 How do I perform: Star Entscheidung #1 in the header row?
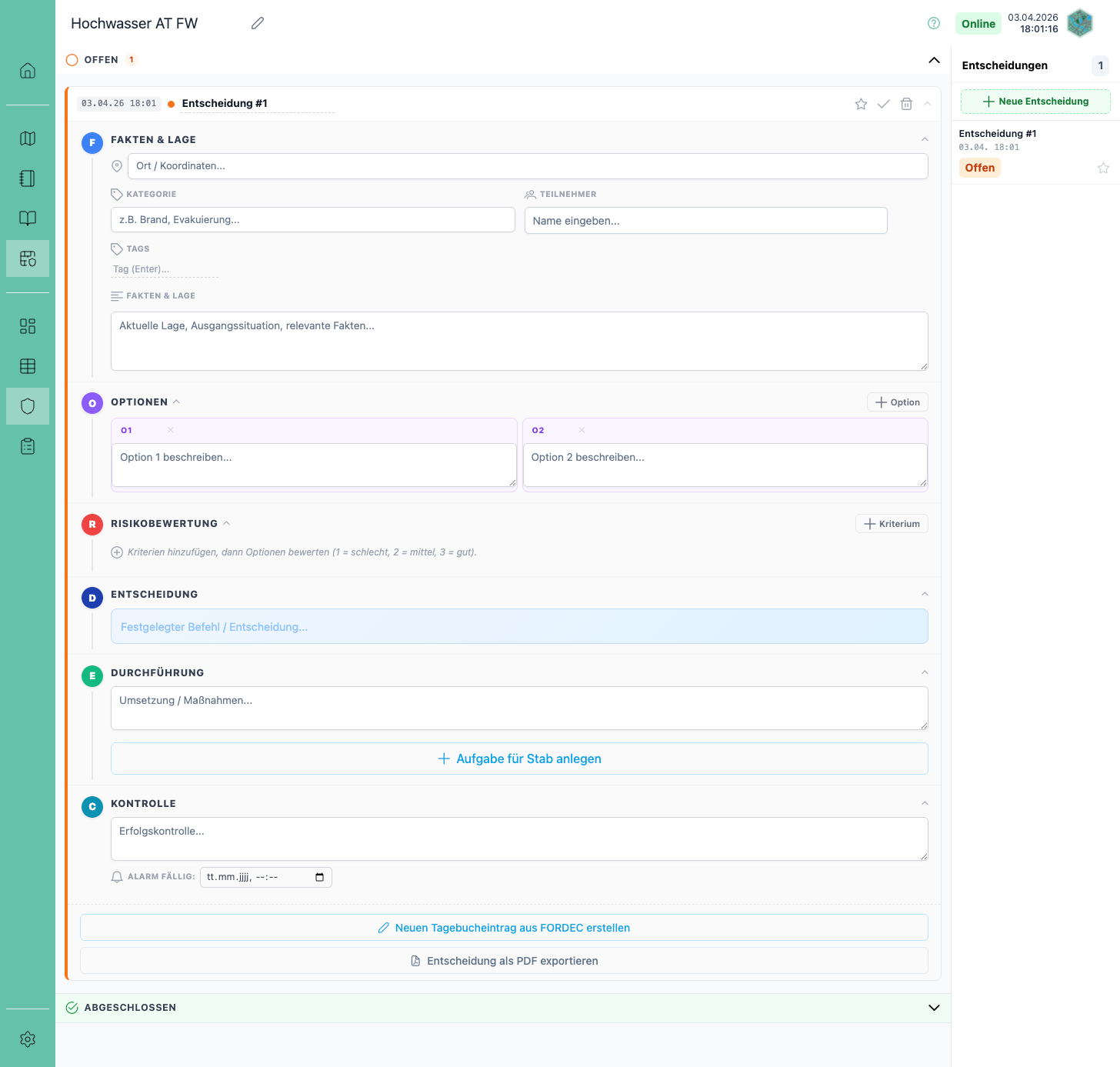click(861, 104)
